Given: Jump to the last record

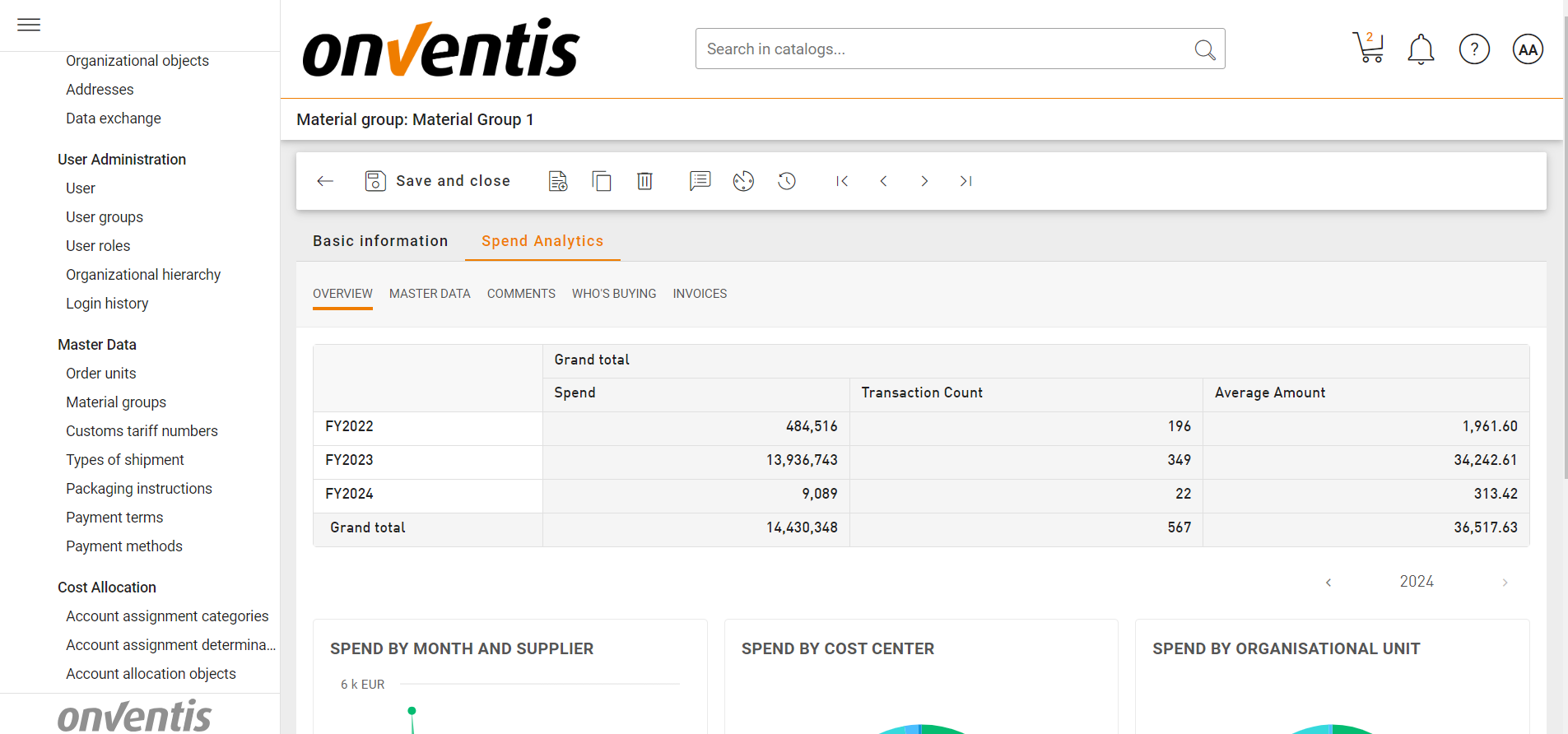Looking at the screenshot, I should click(965, 181).
